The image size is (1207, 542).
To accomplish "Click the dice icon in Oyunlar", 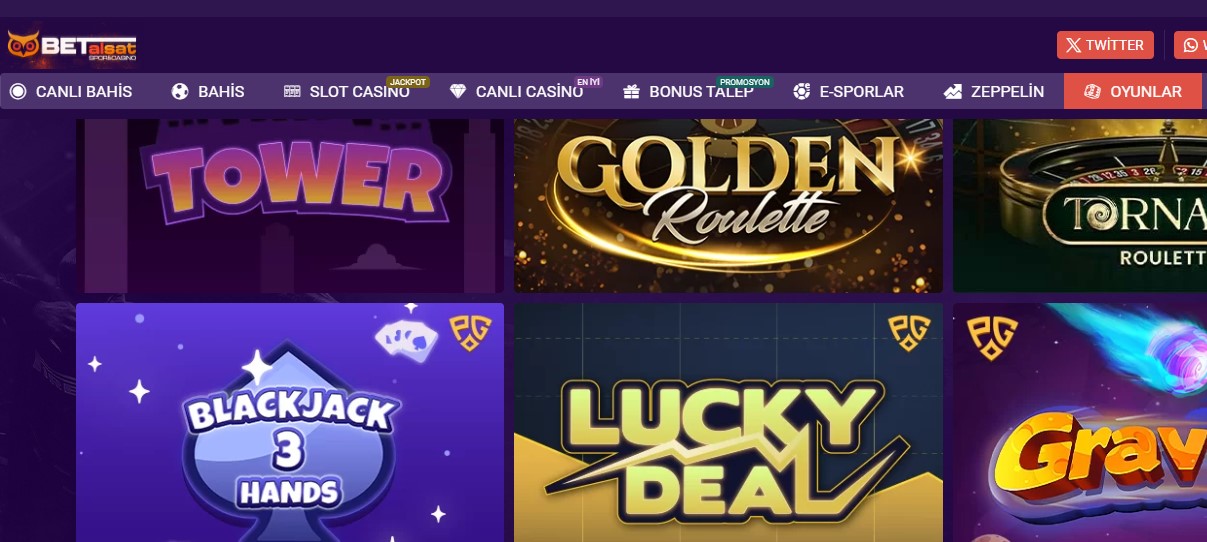I will (1092, 91).
